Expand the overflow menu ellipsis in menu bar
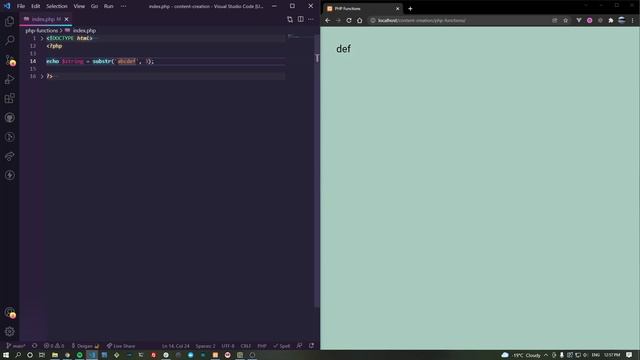The width and height of the screenshot is (640, 360). click(x=123, y=6)
